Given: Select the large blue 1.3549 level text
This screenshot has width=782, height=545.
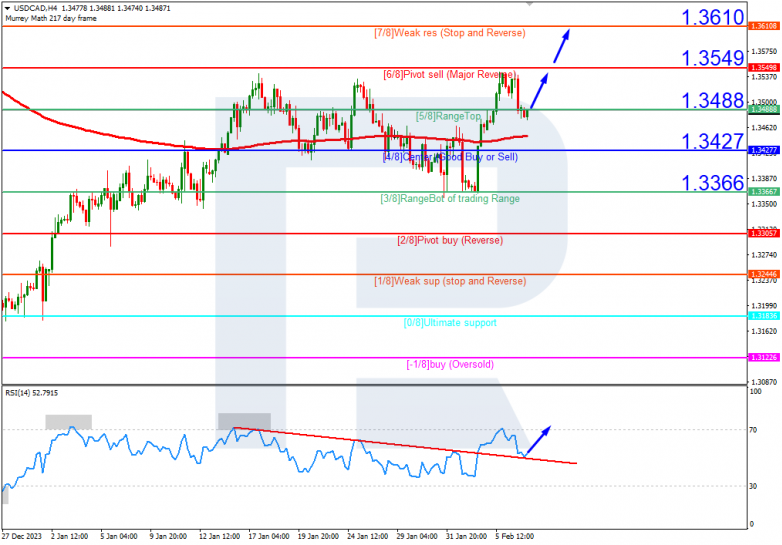Looking at the screenshot, I should click(713, 58).
